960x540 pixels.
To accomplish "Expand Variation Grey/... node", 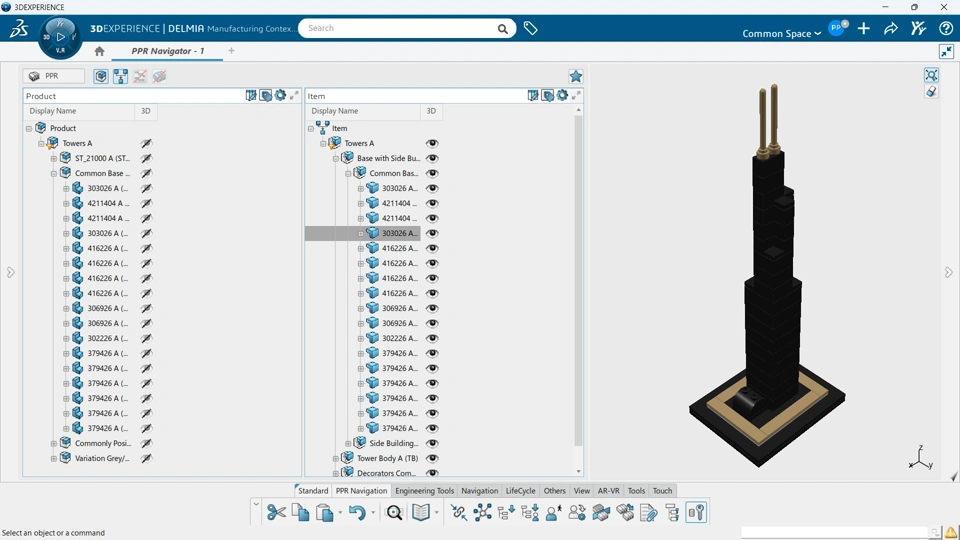I will (54, 459).
